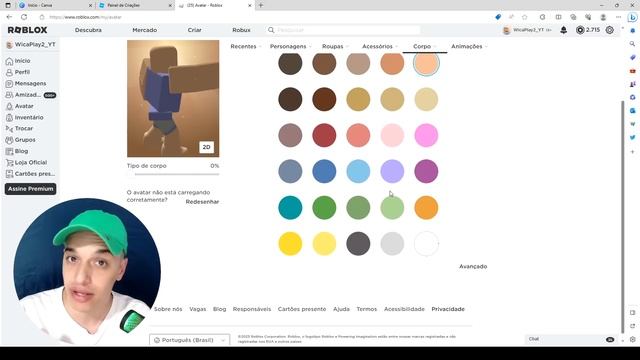
Task: Click the WicaPlay2_YT sidebar username
Action: click(x=35, y=44)
